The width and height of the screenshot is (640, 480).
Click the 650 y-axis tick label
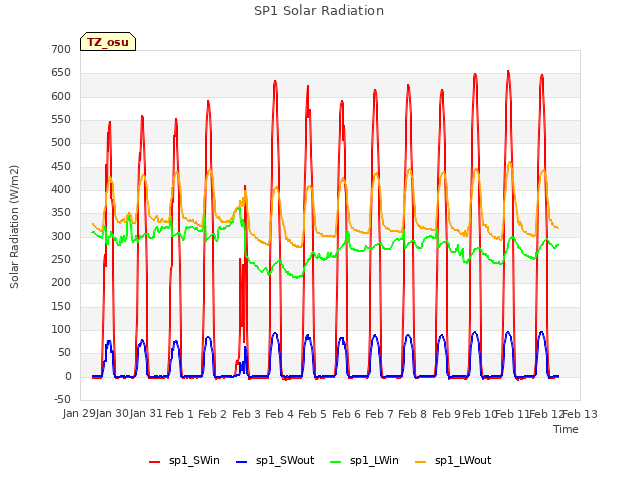(x=61, y=73)
